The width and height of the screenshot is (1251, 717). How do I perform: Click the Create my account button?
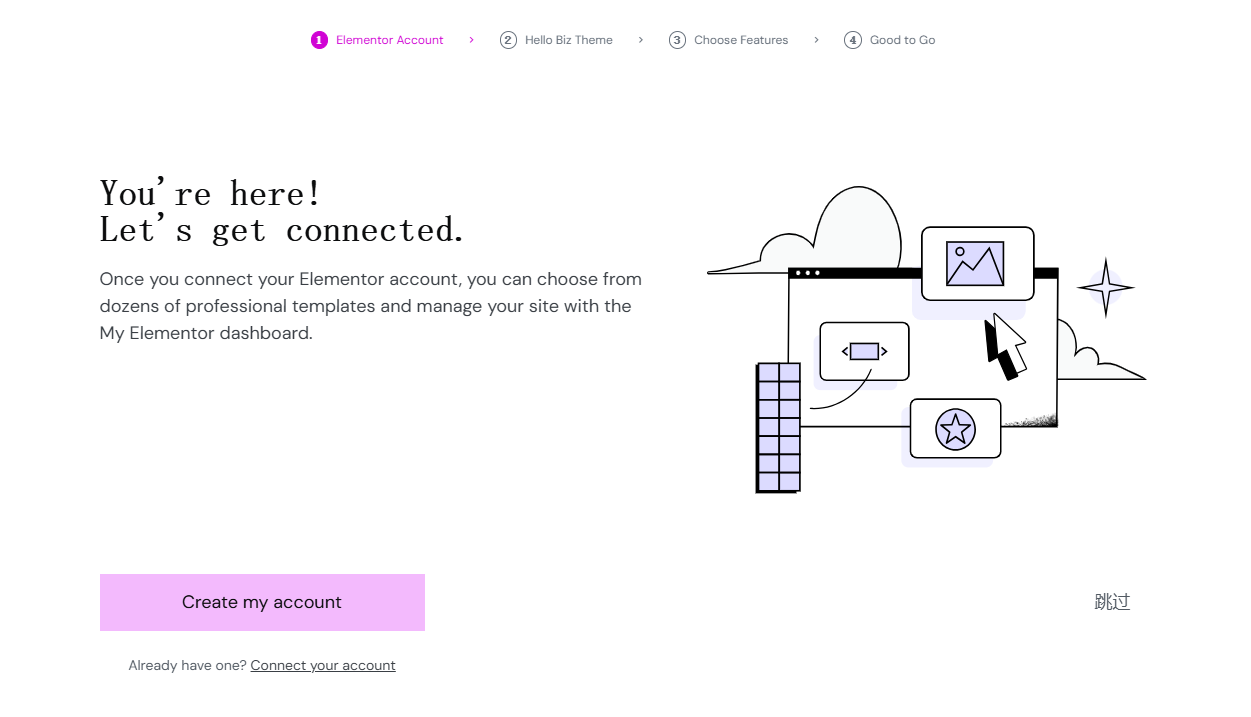coord(262,602)
